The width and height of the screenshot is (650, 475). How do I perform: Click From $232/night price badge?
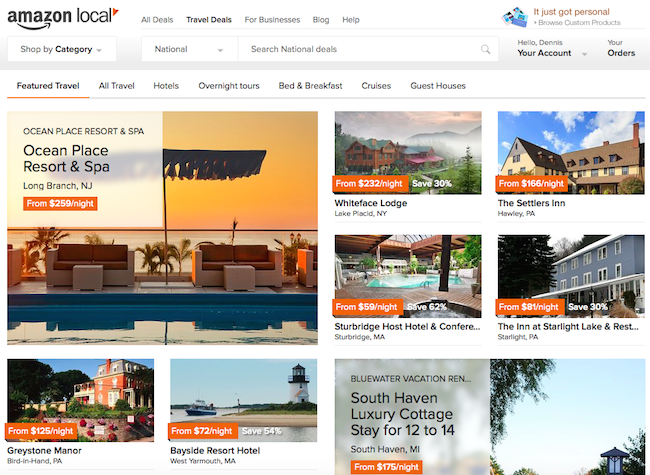coord(369,184)
